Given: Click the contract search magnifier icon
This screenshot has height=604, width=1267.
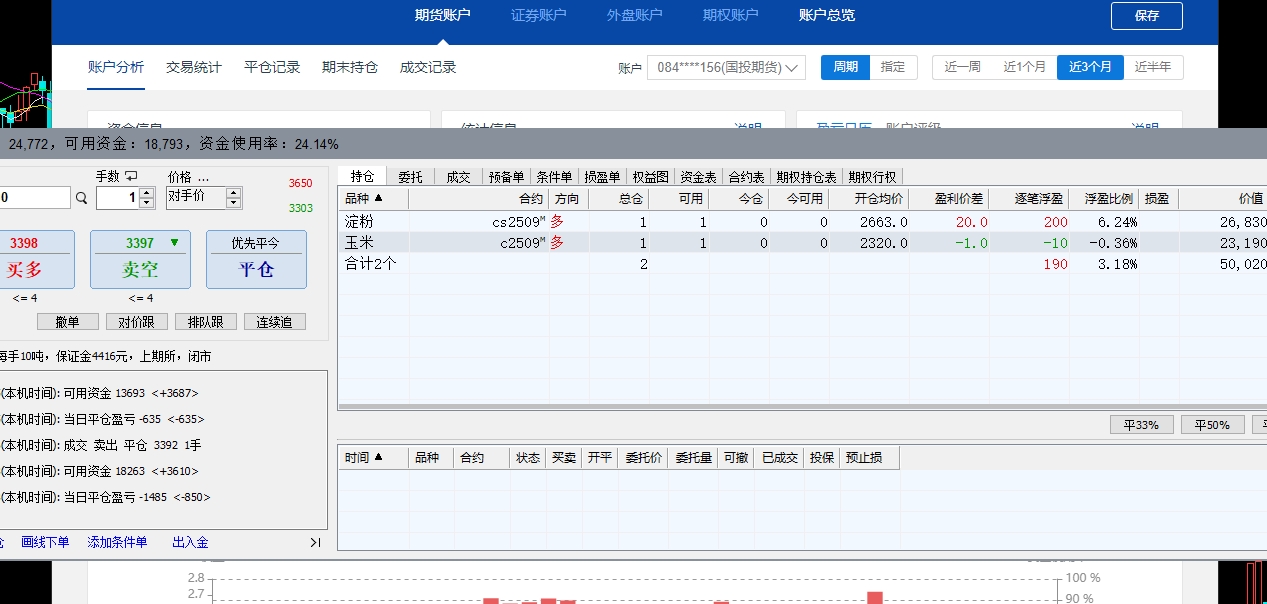Looking at the screenshot, I should pyautogui.click(x=81, y=198).
